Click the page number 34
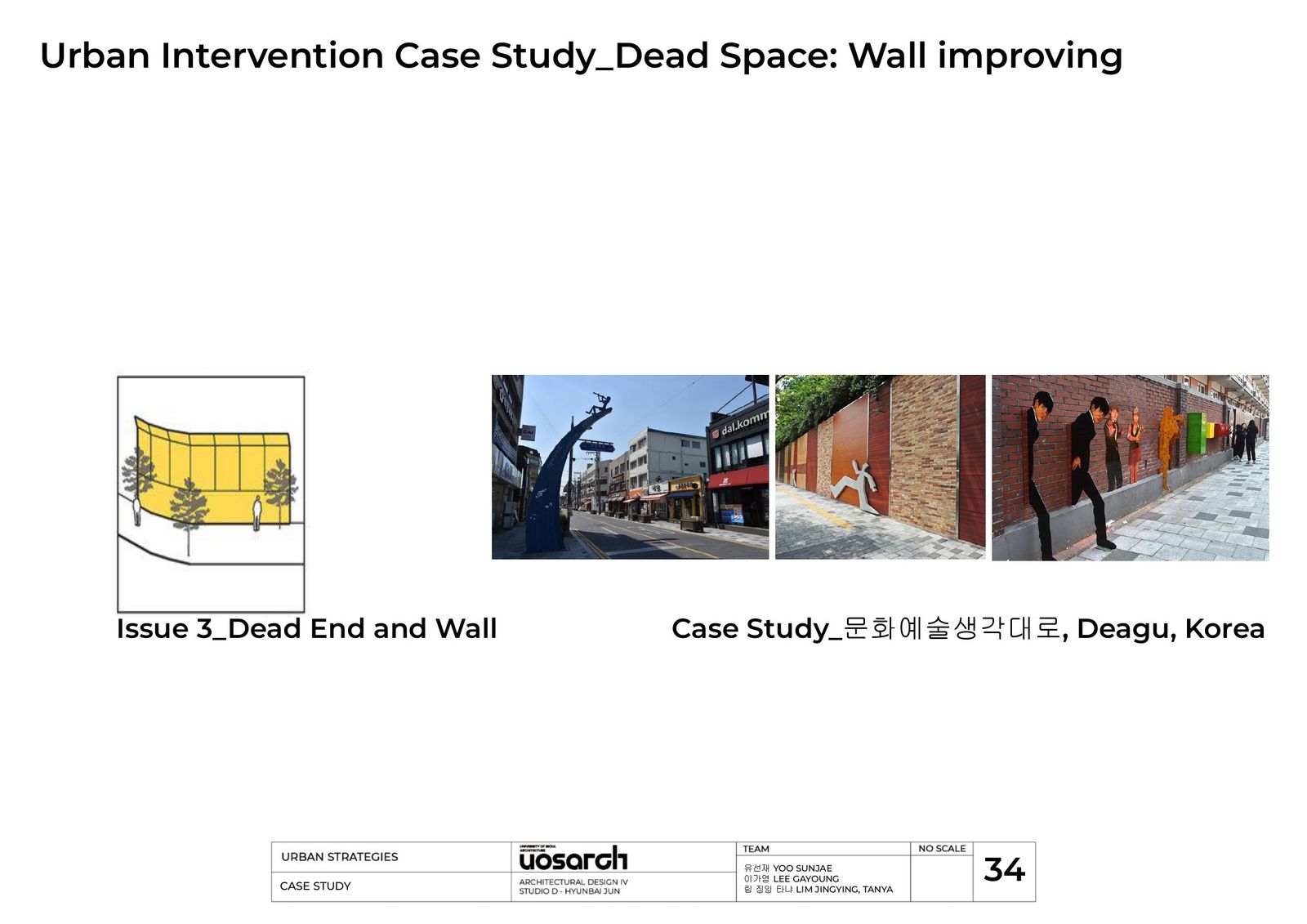The width and height of the screenshot is (1307, 924). click(x=1004, y=870)
